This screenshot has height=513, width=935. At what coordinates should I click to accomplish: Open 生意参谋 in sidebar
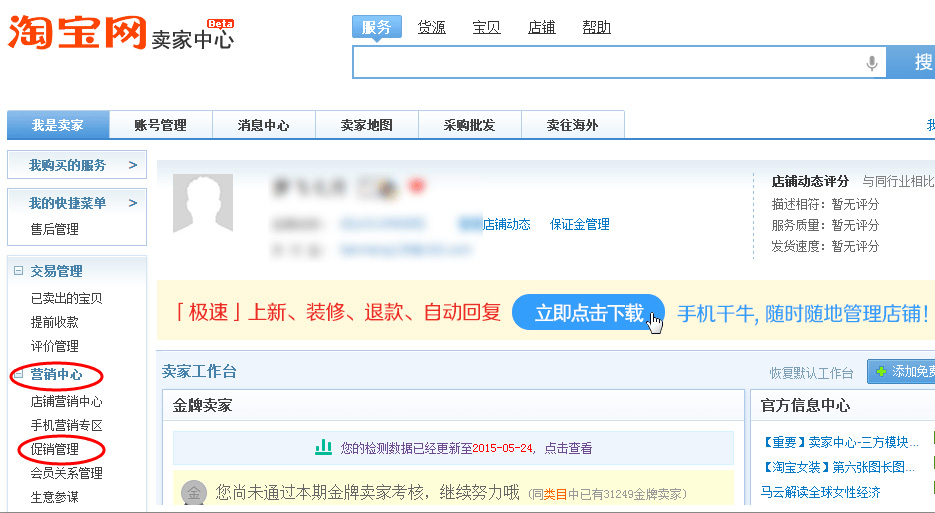[x=55, y=497]
